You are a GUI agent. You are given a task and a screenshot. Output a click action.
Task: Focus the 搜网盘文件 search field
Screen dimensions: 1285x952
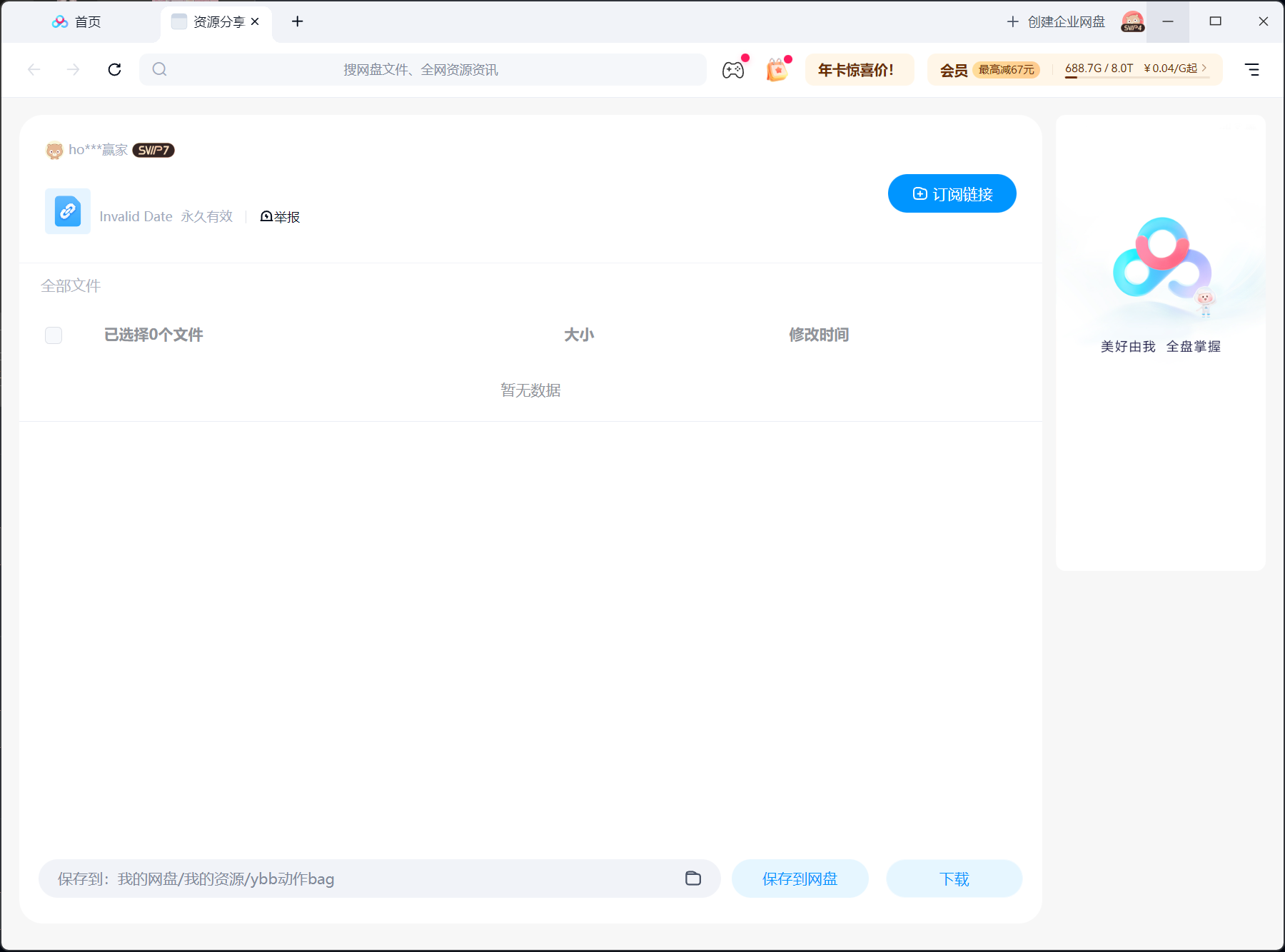pos(423,70)
